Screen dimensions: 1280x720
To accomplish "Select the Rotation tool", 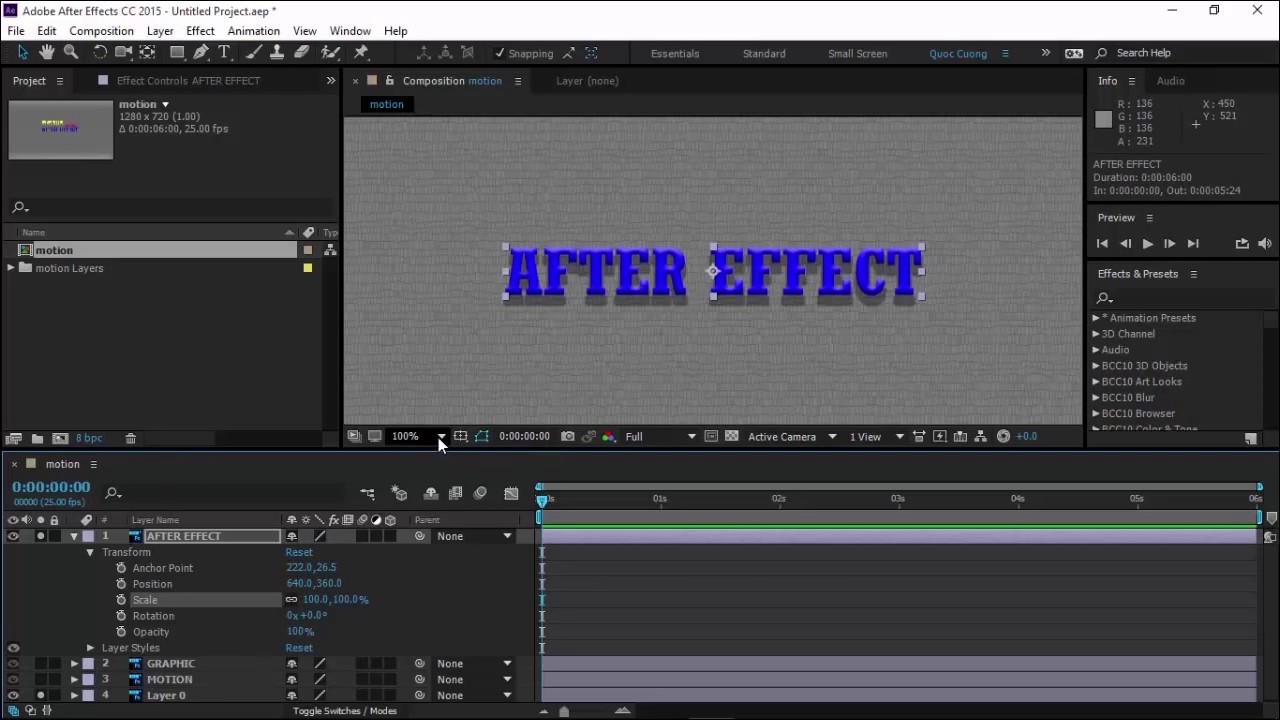I will click(99, 53).
